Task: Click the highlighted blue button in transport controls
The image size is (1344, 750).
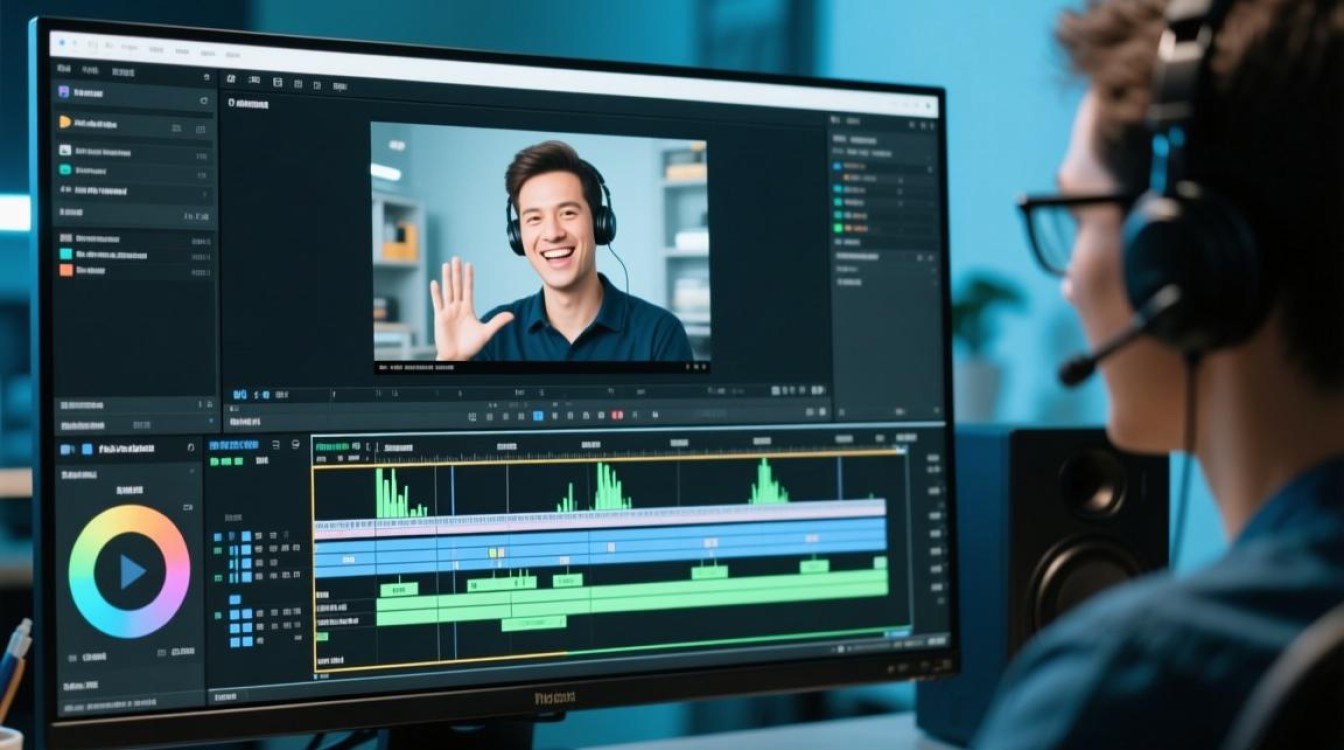Action: [538, 415]
